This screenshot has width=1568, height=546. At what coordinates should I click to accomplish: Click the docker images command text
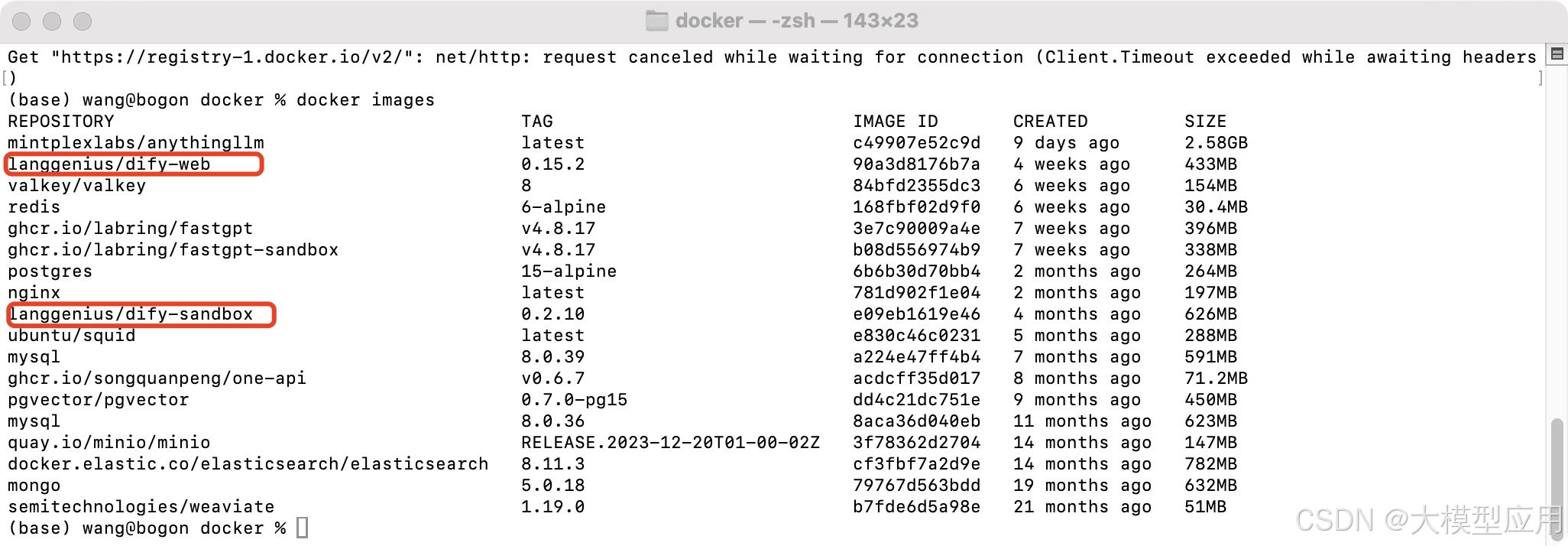coord(365,99)
